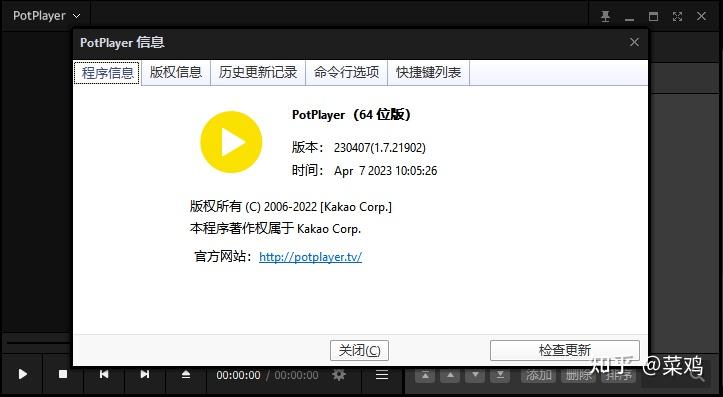
Task: Click the 关闭(C) button
Action: pyautogui.click(x=360, y=350)
